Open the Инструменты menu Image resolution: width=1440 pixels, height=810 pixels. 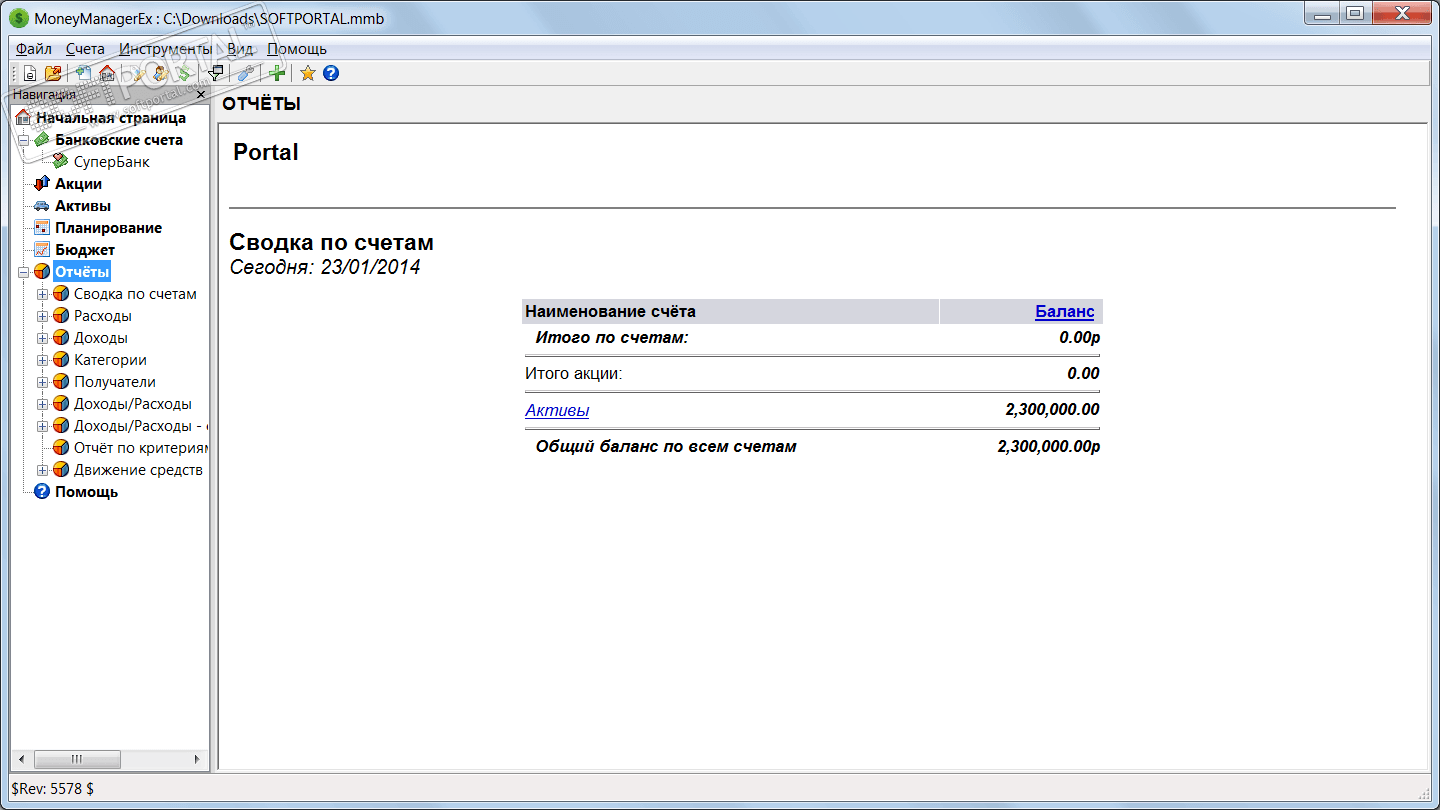click(165, 49)
